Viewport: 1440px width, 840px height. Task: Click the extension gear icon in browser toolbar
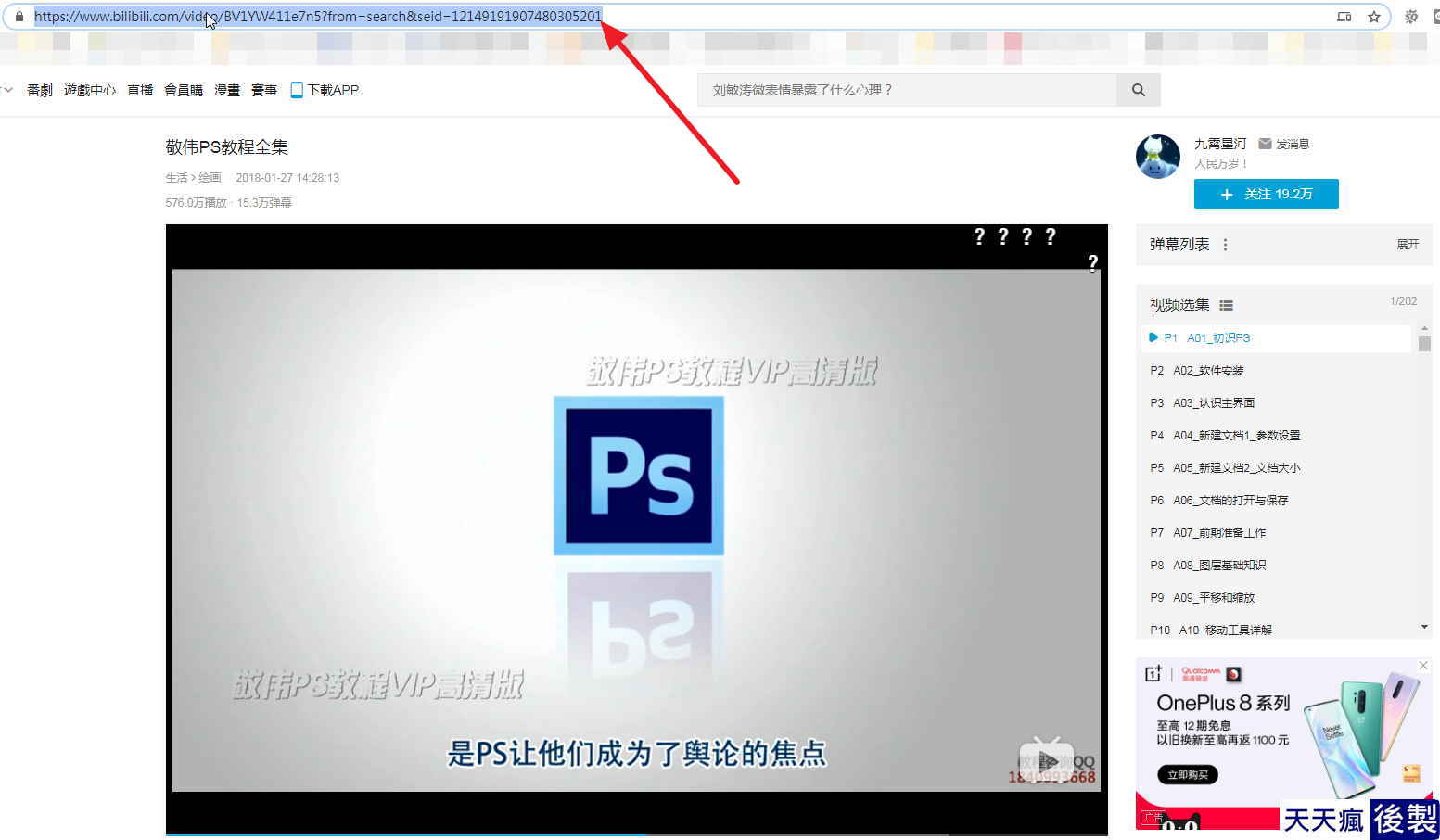click(1411, 17)
